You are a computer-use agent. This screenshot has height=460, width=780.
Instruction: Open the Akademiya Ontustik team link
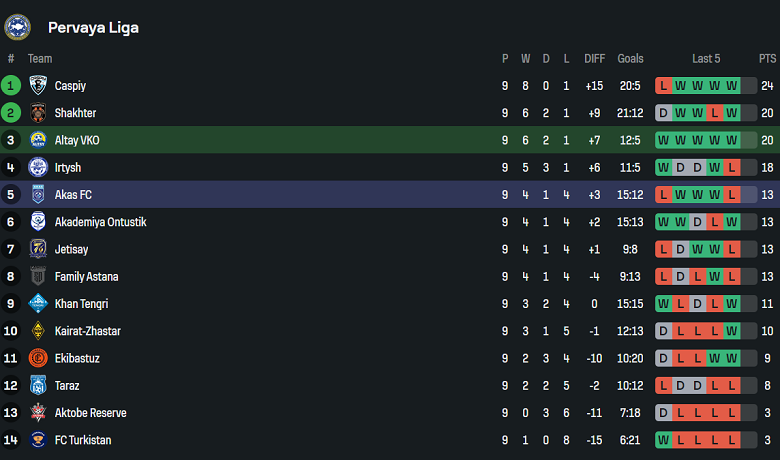(x=100, y=222)
